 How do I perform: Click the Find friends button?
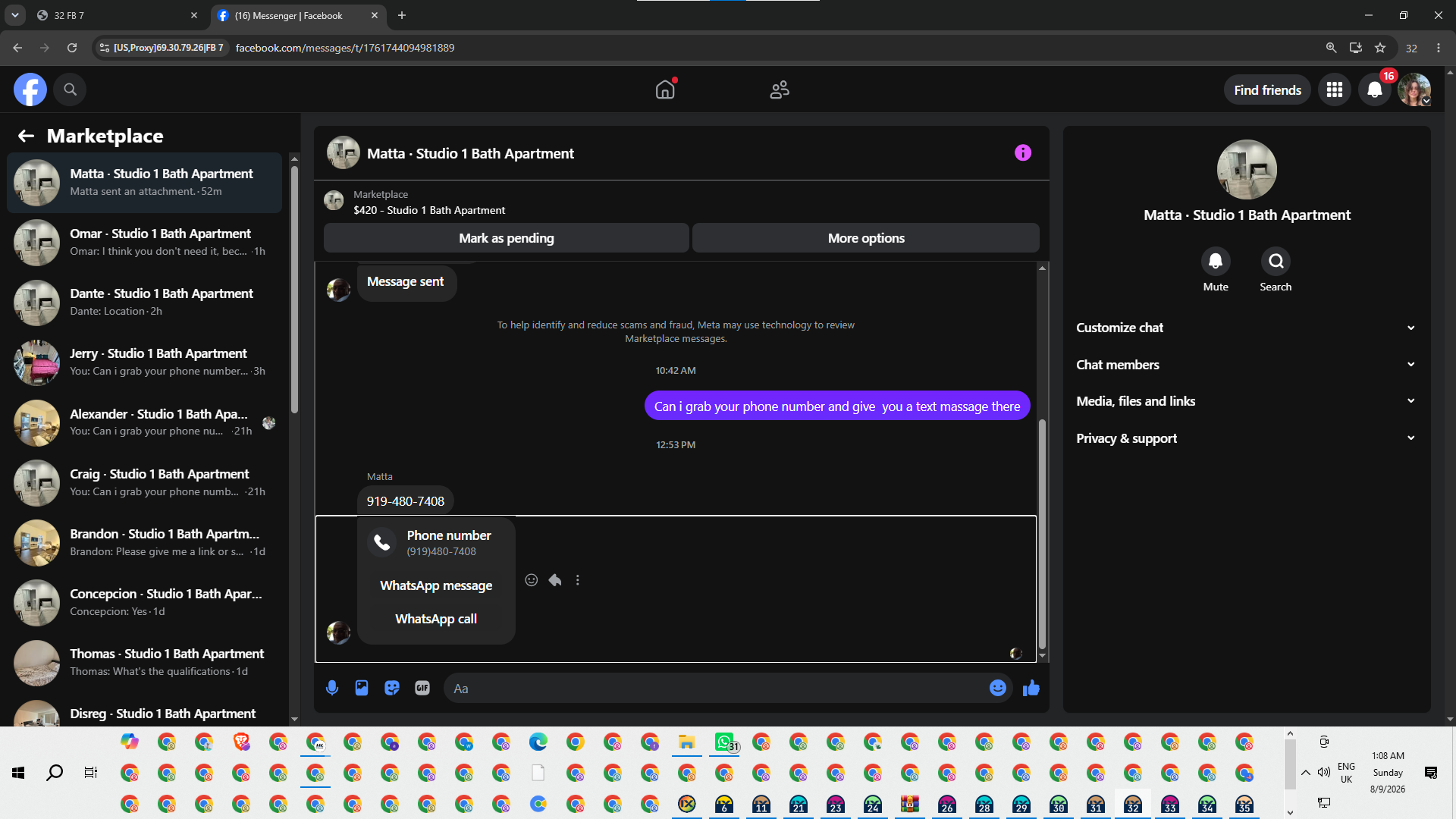click(1267, 90)
